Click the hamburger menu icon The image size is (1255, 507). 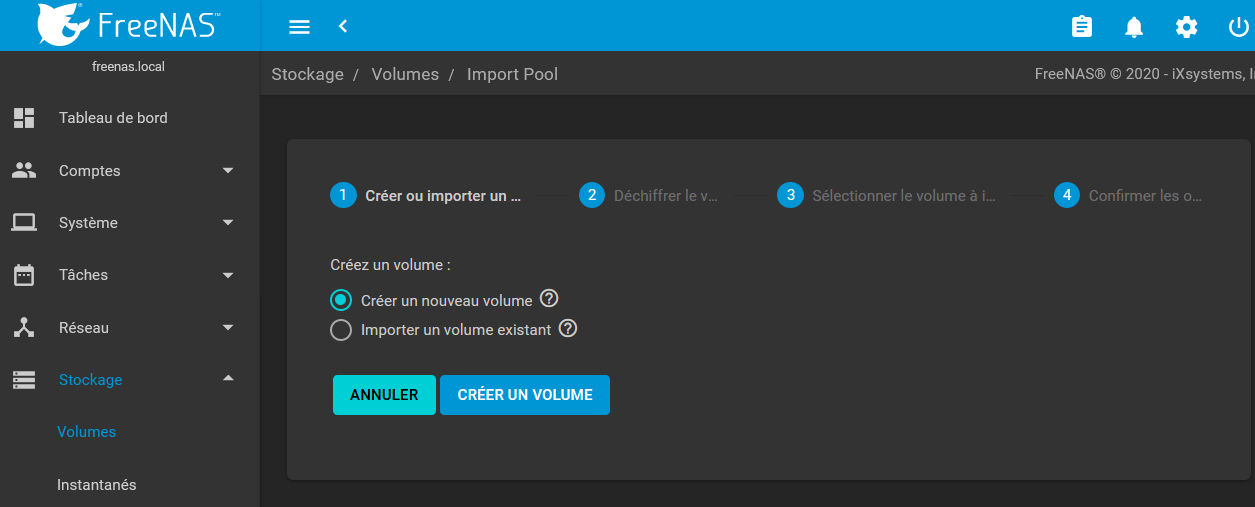coord(299,27)
